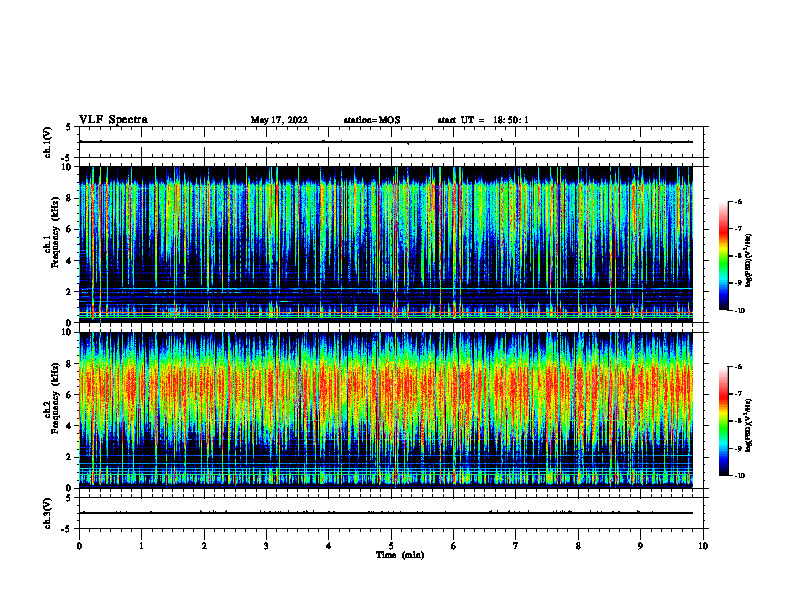
Task: Click the ch.1 spectrogram plot area
Action: 386,244
